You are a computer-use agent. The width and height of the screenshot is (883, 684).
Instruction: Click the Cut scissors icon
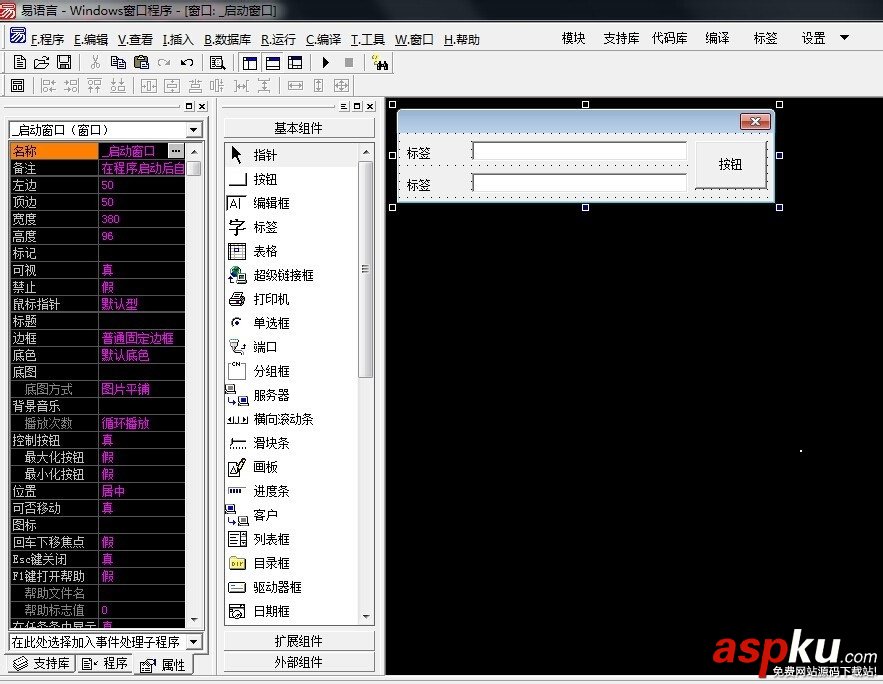coord(95,62)
